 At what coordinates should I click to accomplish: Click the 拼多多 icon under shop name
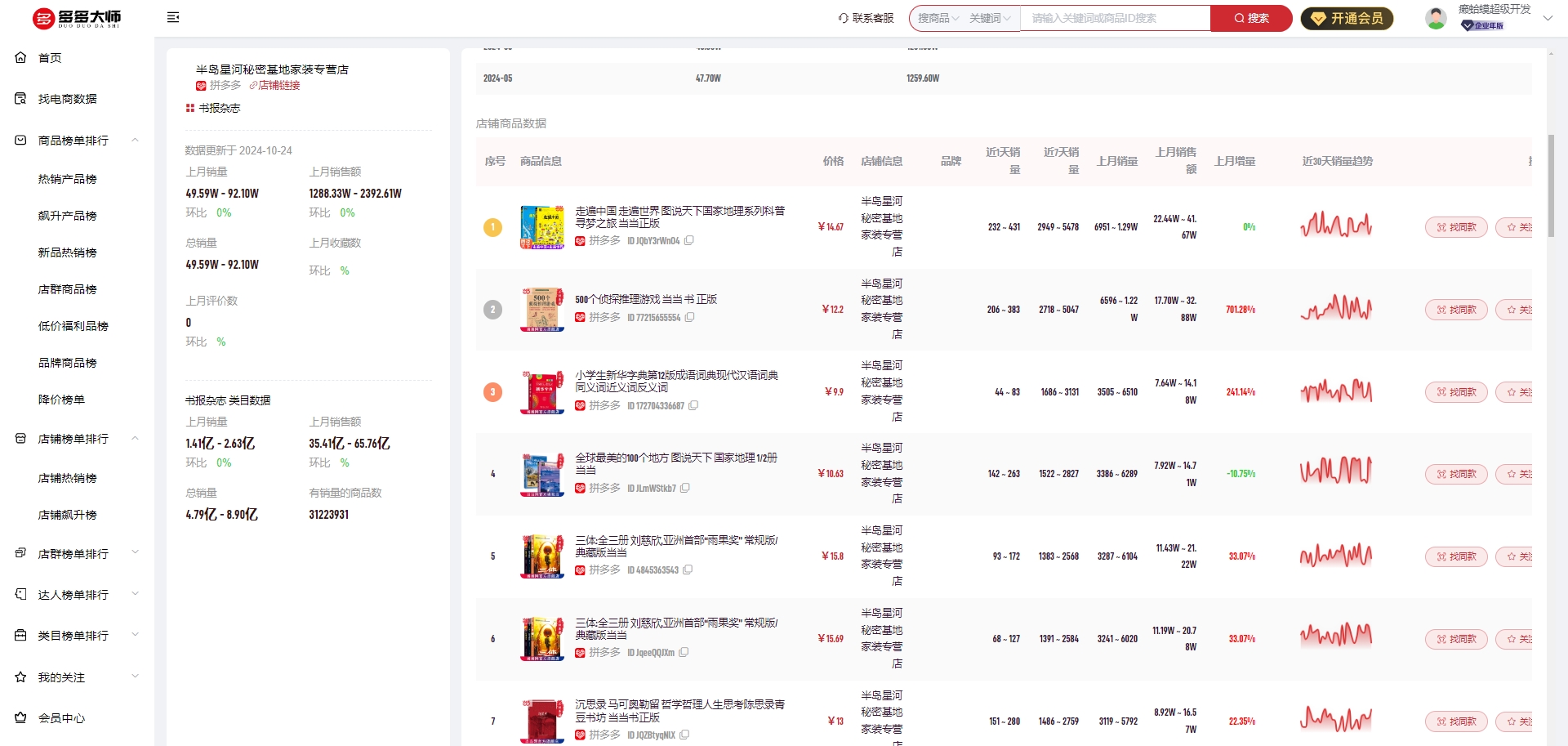click(x=201, y=86)
